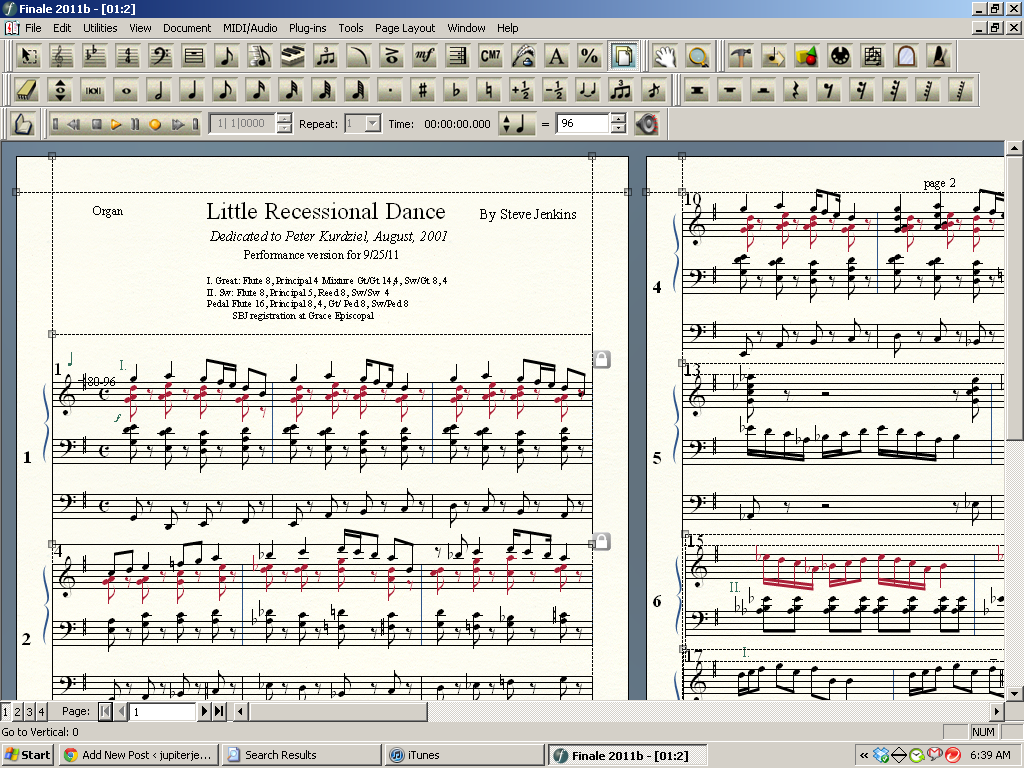Select the Clef tool bass clef icon

(161, 57)
